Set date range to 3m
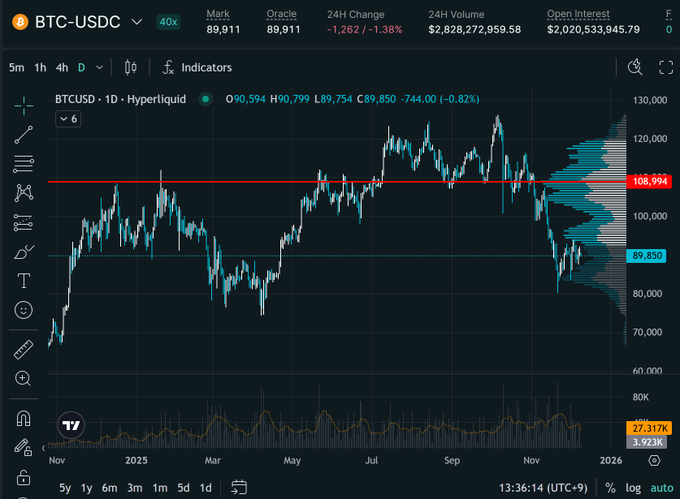 135,488
